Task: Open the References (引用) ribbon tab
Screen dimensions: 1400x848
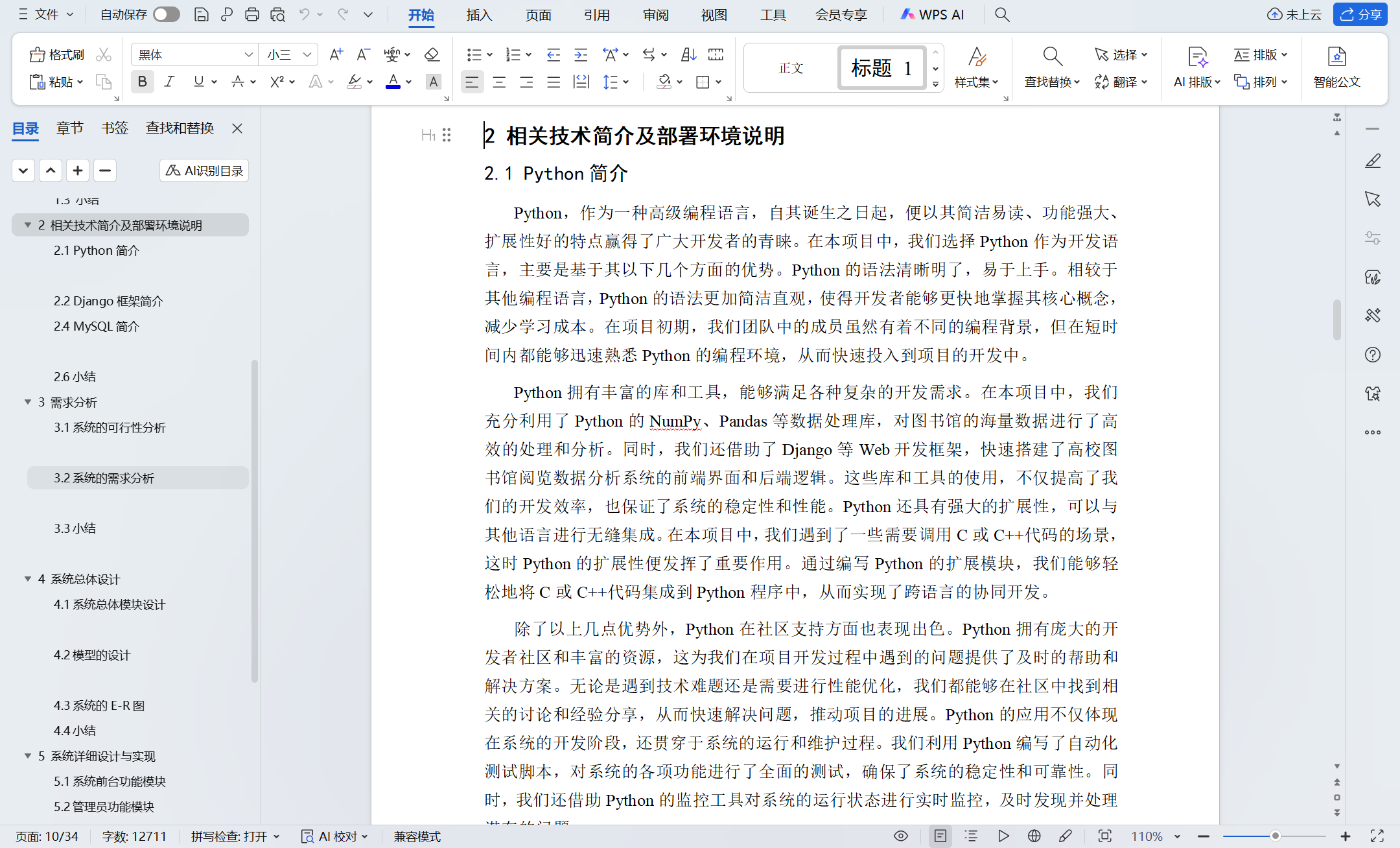Action: pyautogui.click(x=596, y=14)
